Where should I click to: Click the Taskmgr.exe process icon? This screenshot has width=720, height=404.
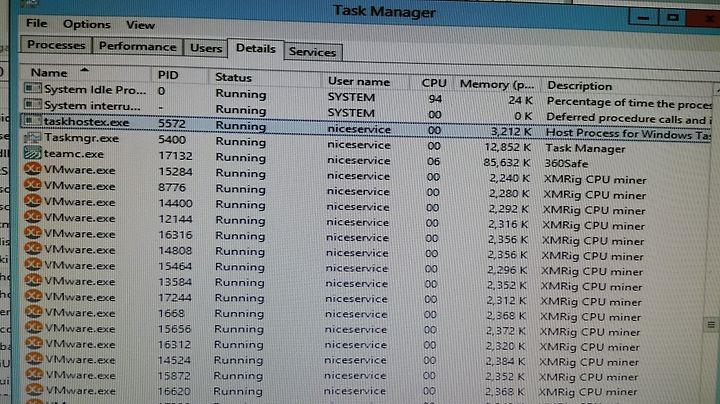pyautogui.click(x=33, y=137)
